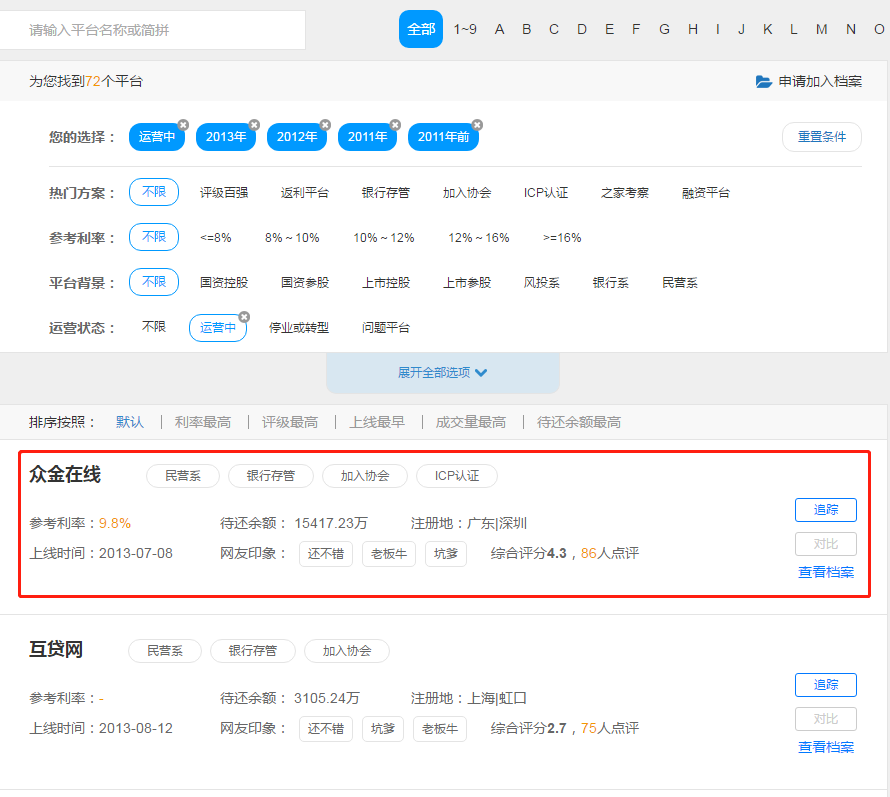Reset filters with 重置条件 button

pyautogui.click(x=821, y=137)
